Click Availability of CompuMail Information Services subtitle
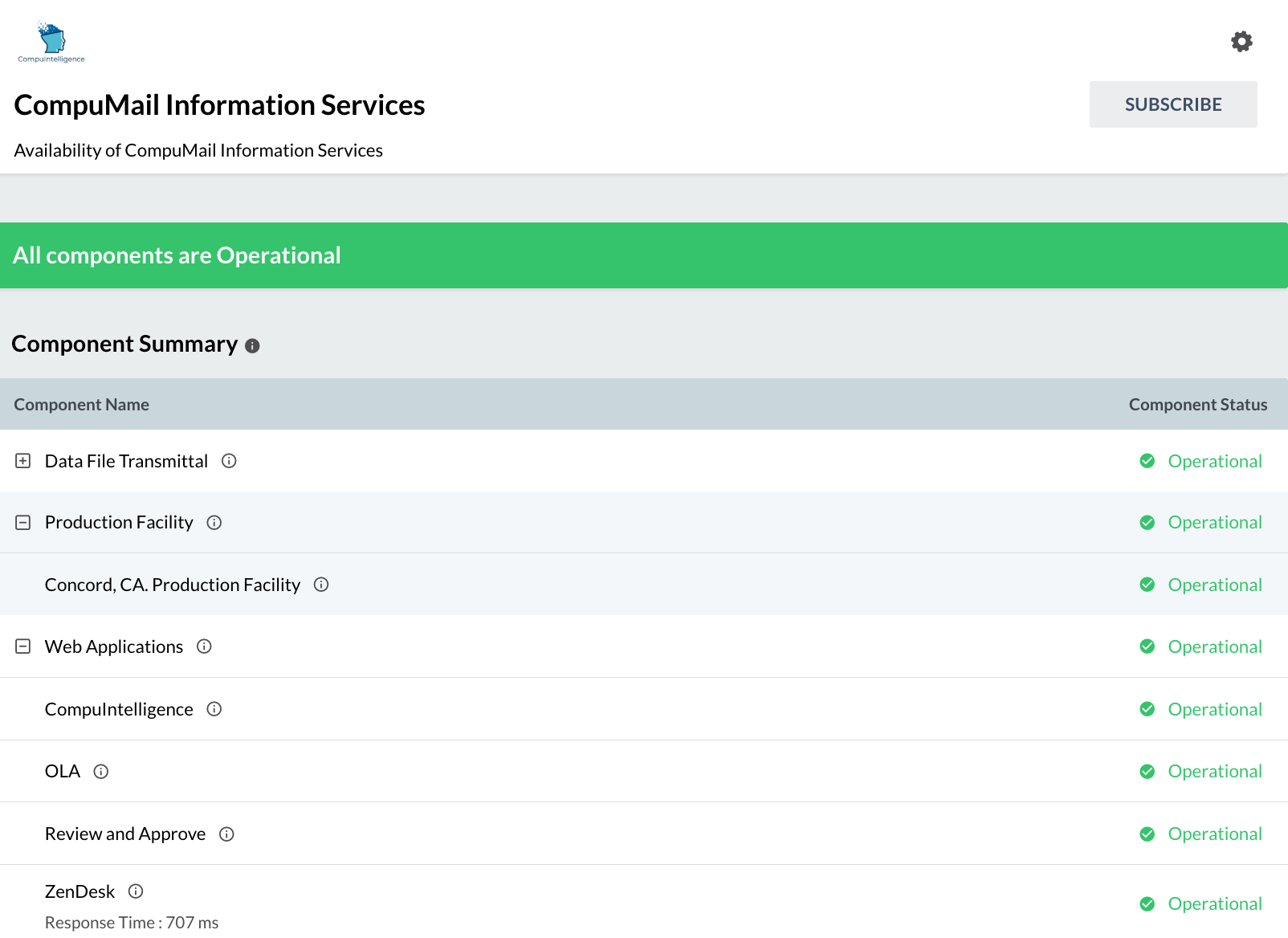This screenshot has height=938, width=1288. point(198,150)
